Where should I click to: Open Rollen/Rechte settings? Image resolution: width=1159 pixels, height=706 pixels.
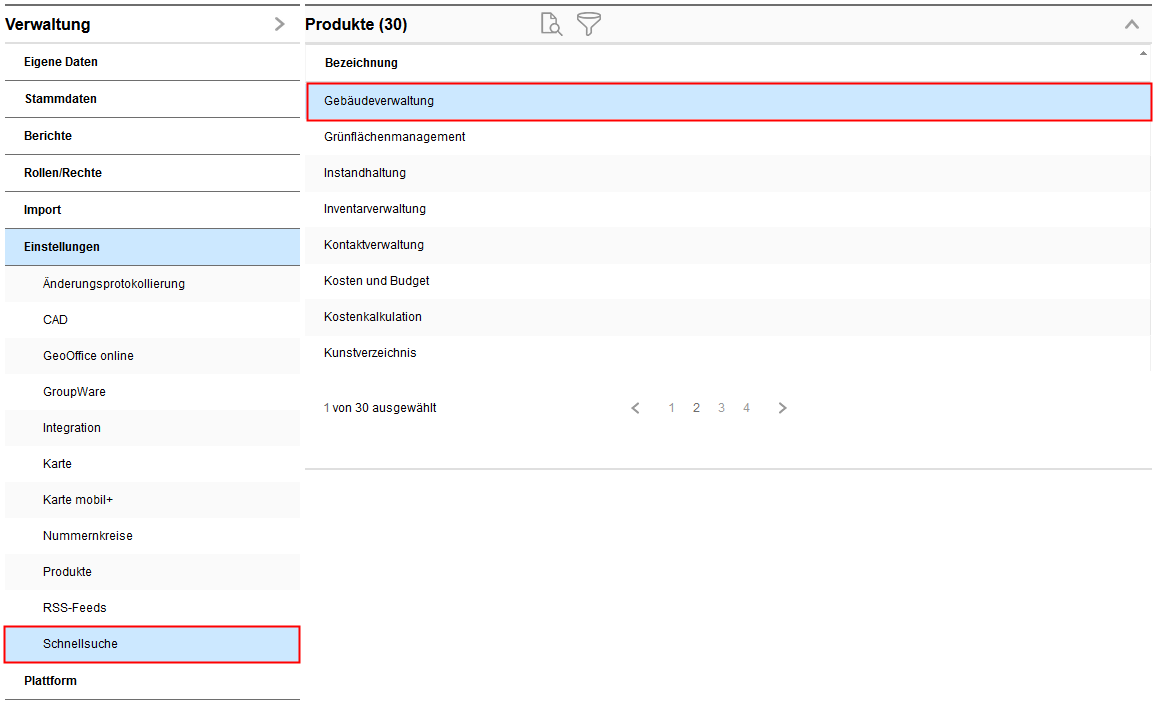pyautogui.click(x=65, y=172)
